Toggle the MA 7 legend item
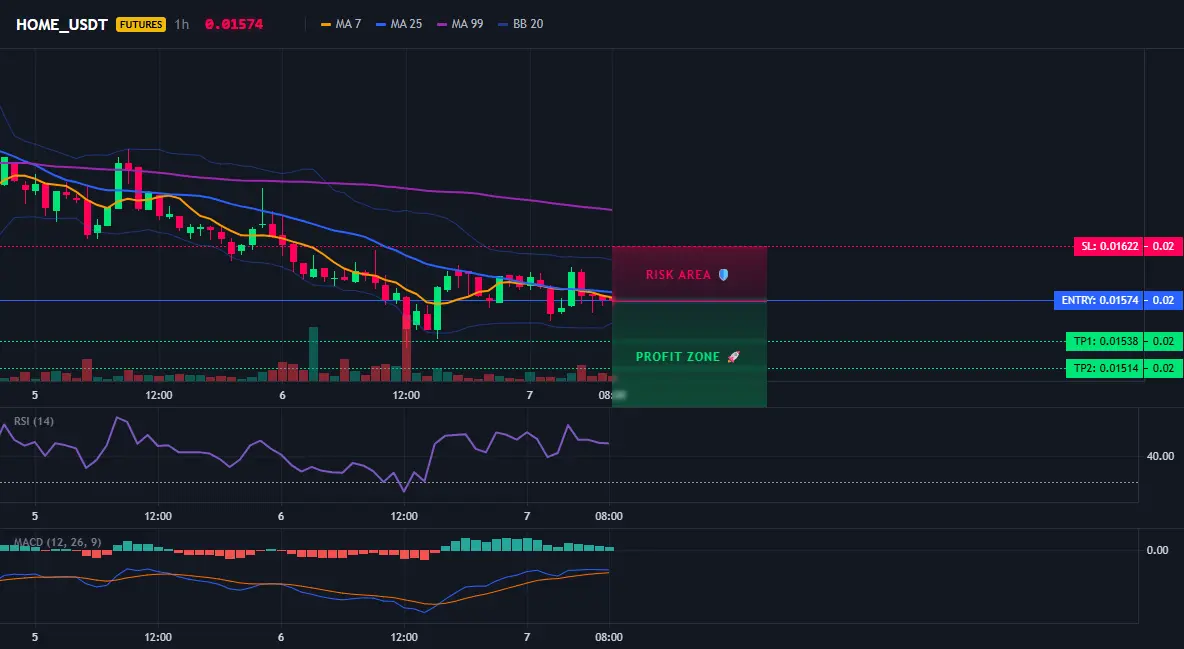The width and height of the screenshot is (1184, 649). pyautogui.click(x=341, y=24)
